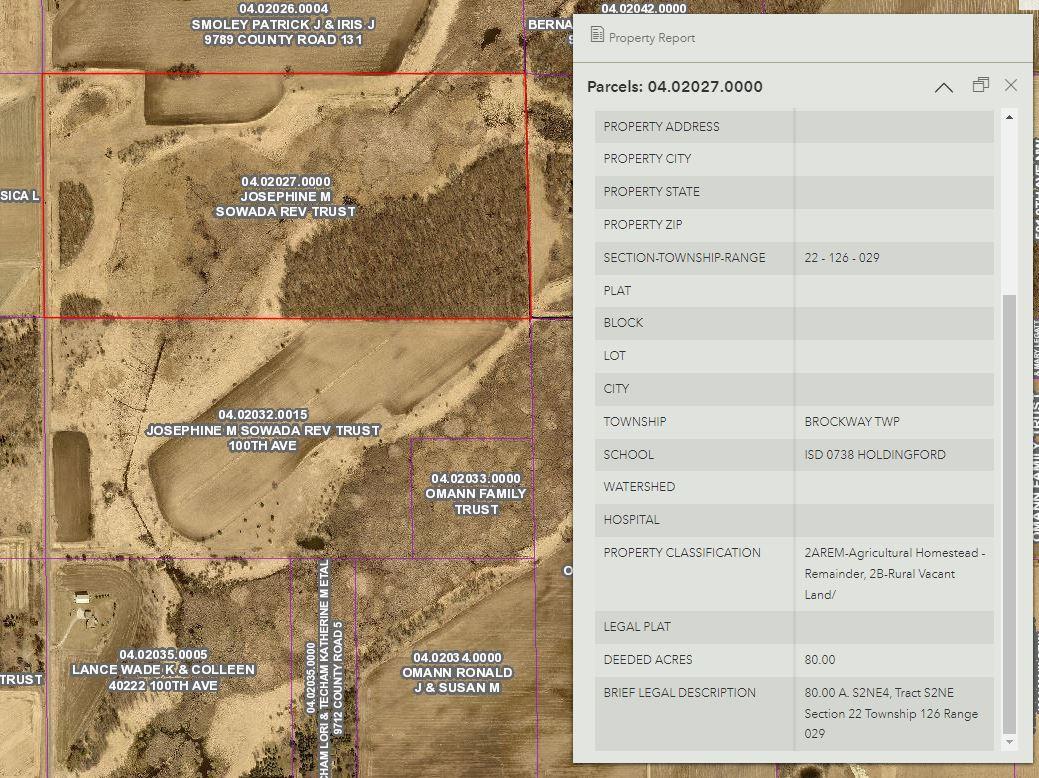Click the Section-Township-Range value 22 - 126 - 029
The height and width of the screenshot is (778, 1039).
[x=841, y=258]
